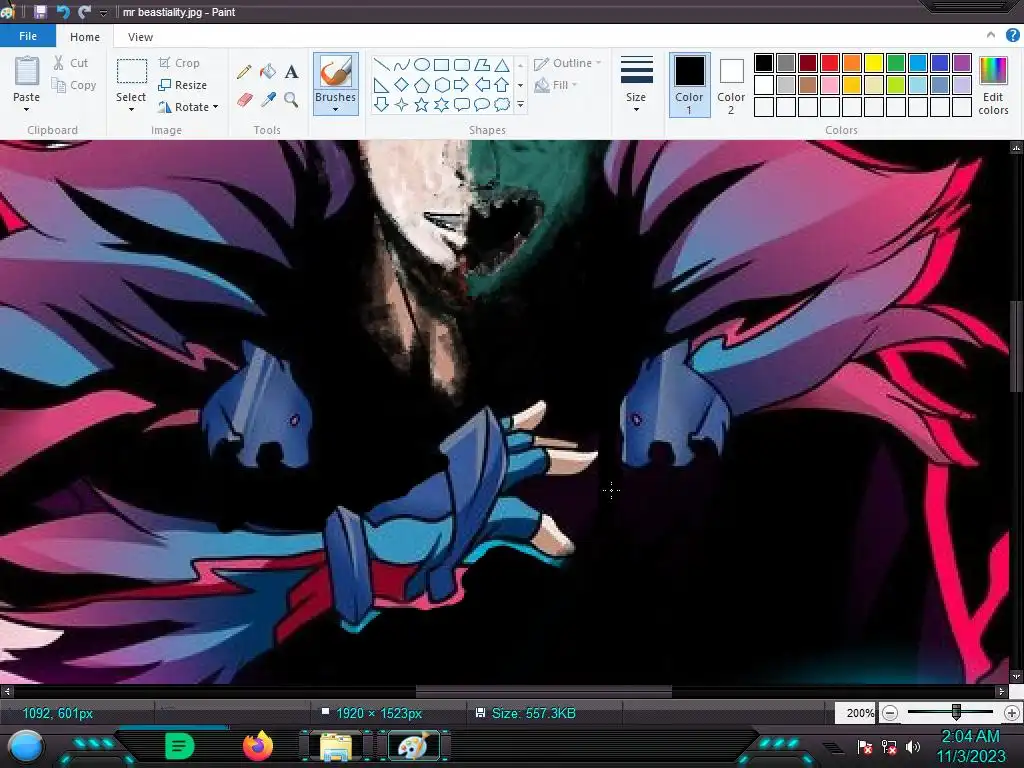Choose the Down arrow shape
Screen dimensions: 1024x768
(382, 104)
